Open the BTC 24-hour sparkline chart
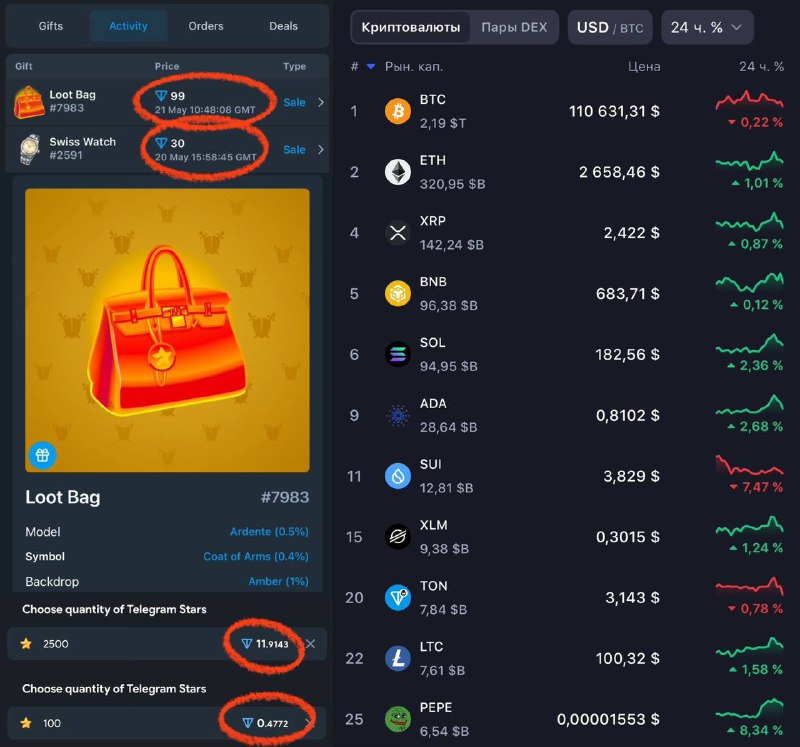The width and height of the screenshot is (800, 747). tap(749, 100)
